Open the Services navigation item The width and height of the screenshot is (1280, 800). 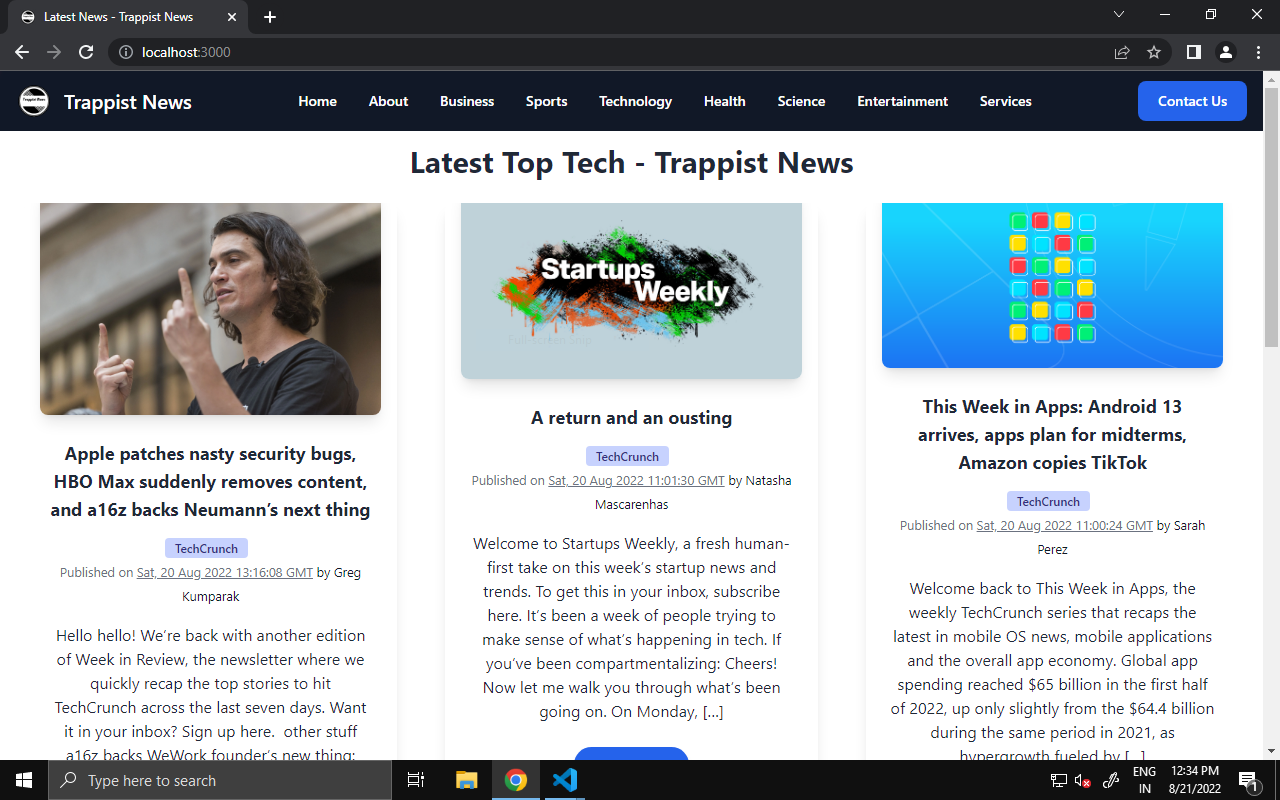[x=1005, y=101]
